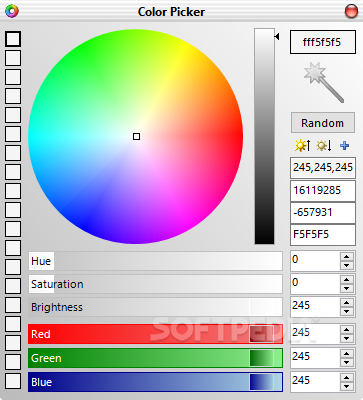
Task: Select the third swatch from the top
Action: [x=13, y=77]
